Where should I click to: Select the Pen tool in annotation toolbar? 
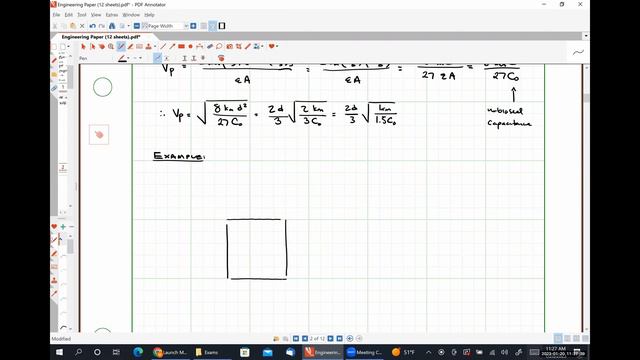[121, 47]
